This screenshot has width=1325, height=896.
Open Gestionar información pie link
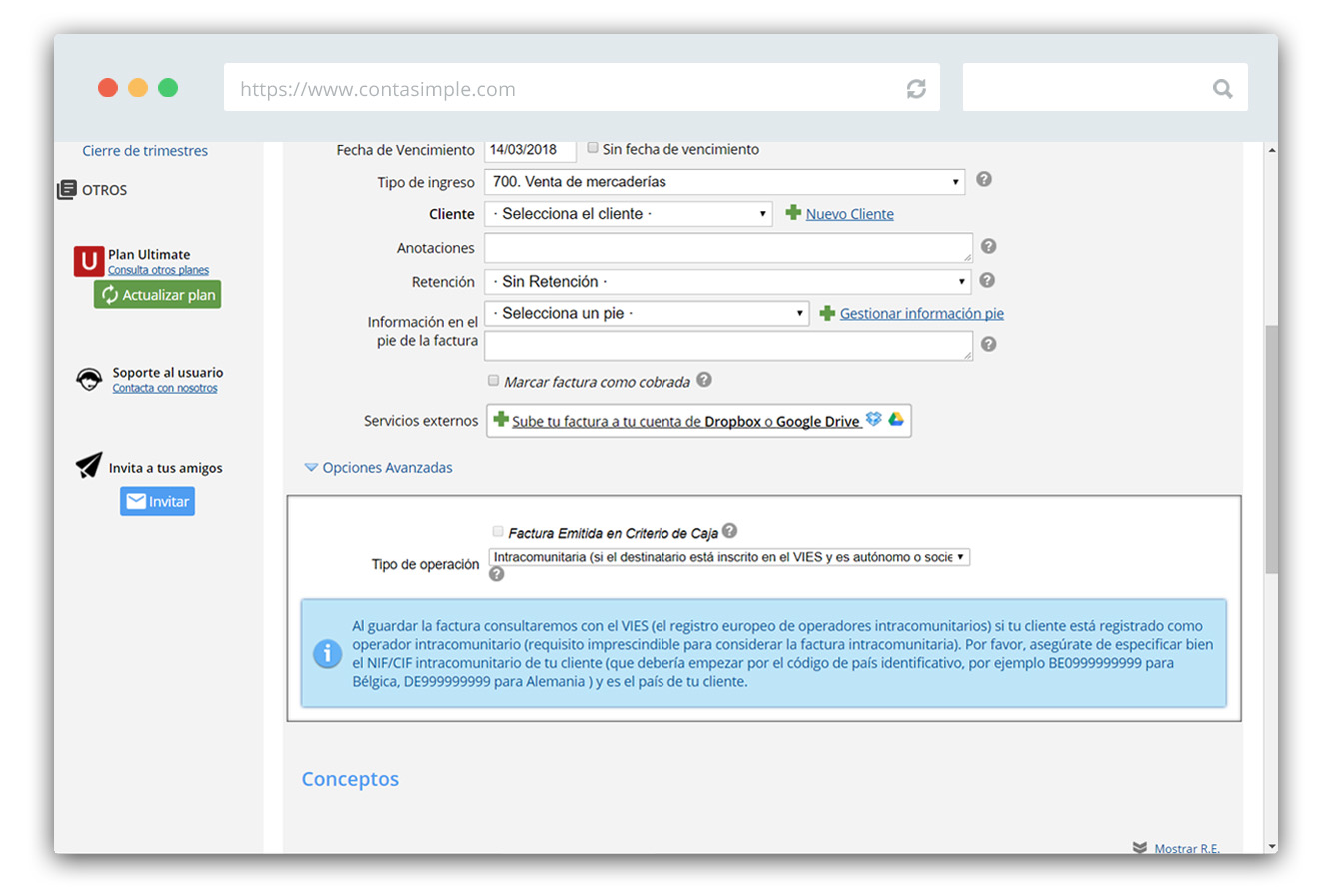(922, 313)
